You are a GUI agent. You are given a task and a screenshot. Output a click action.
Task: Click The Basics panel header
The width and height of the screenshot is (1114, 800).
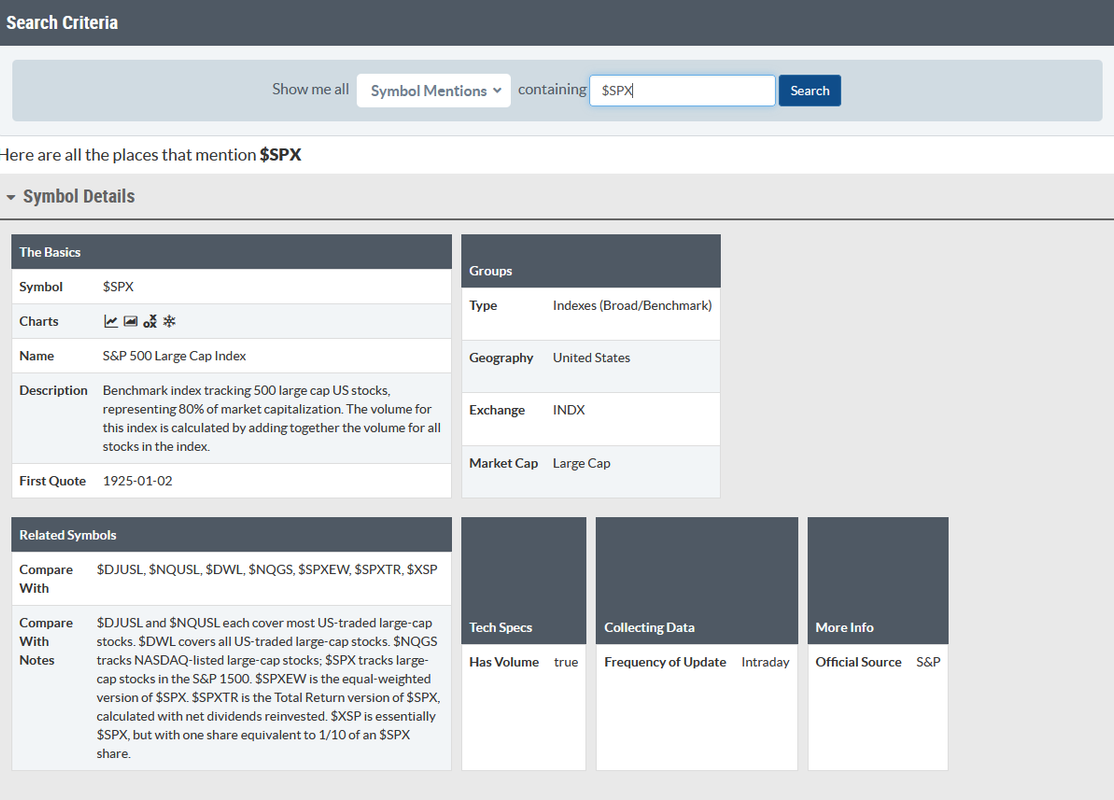(x=232, y=252)
